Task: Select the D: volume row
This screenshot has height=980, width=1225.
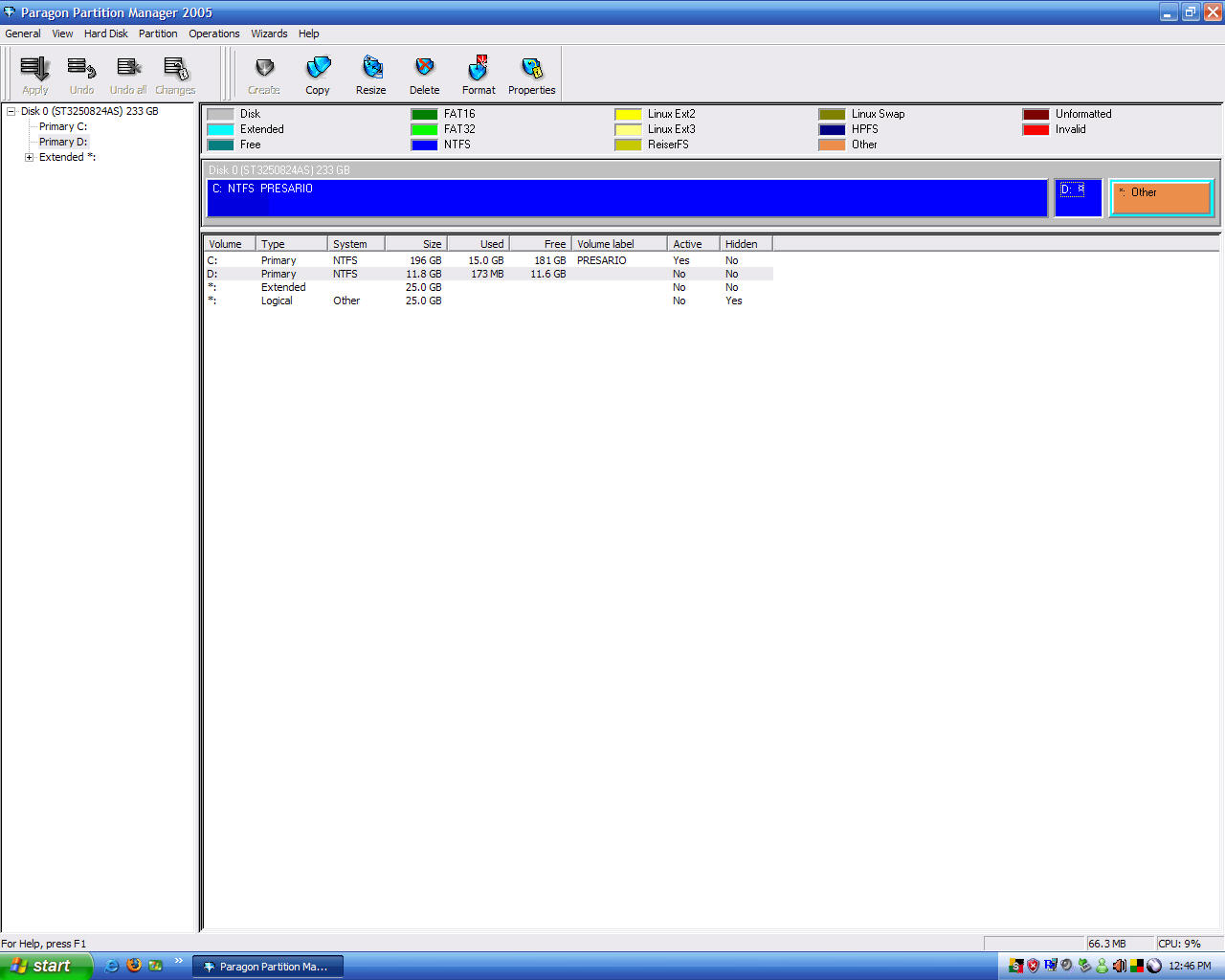Action: pos(488,274)
